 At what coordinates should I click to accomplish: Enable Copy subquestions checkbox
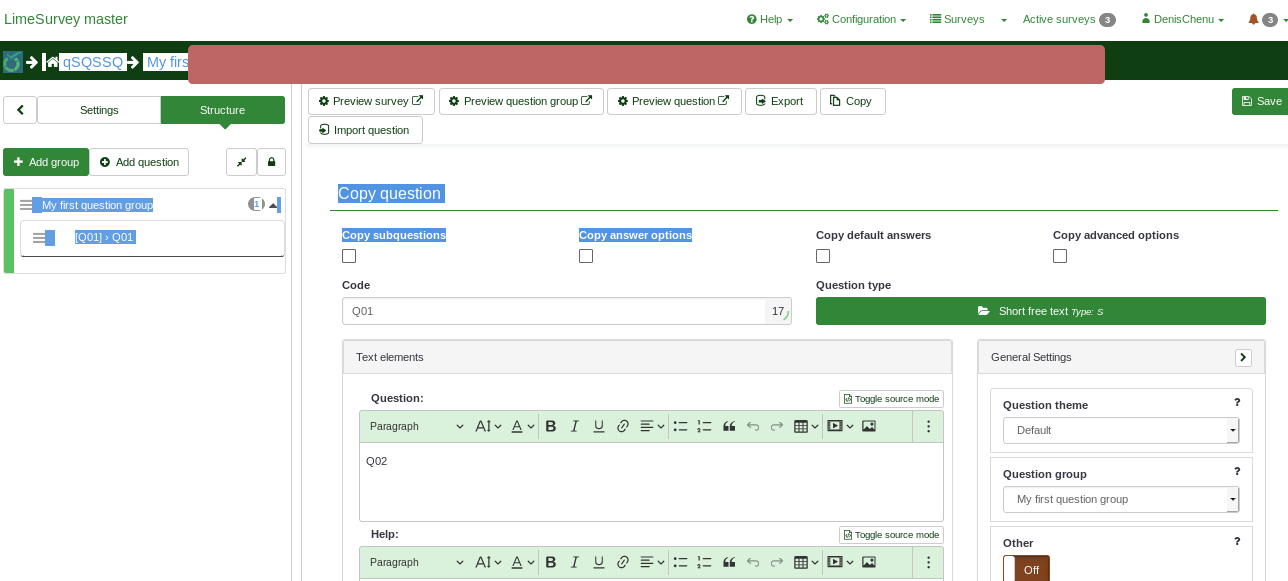tap(349, 256)
